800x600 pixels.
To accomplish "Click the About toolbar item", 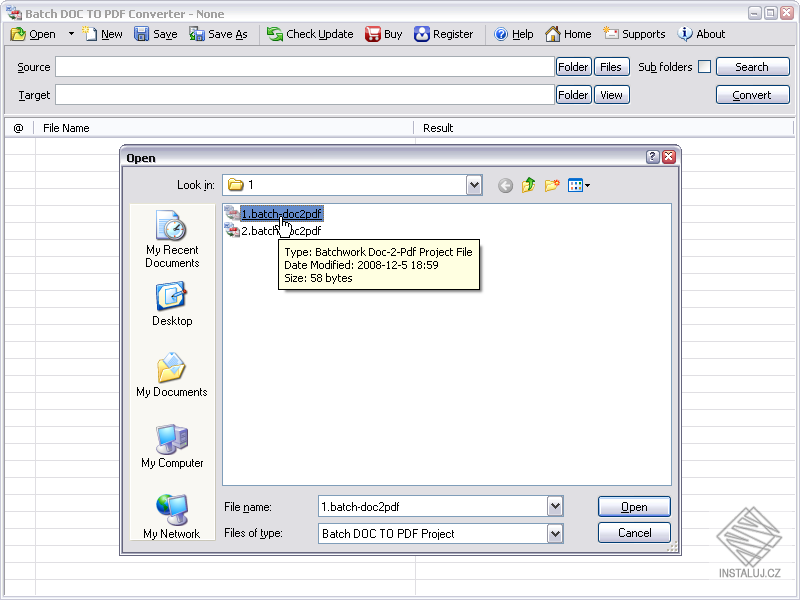I will coord(700,33).
